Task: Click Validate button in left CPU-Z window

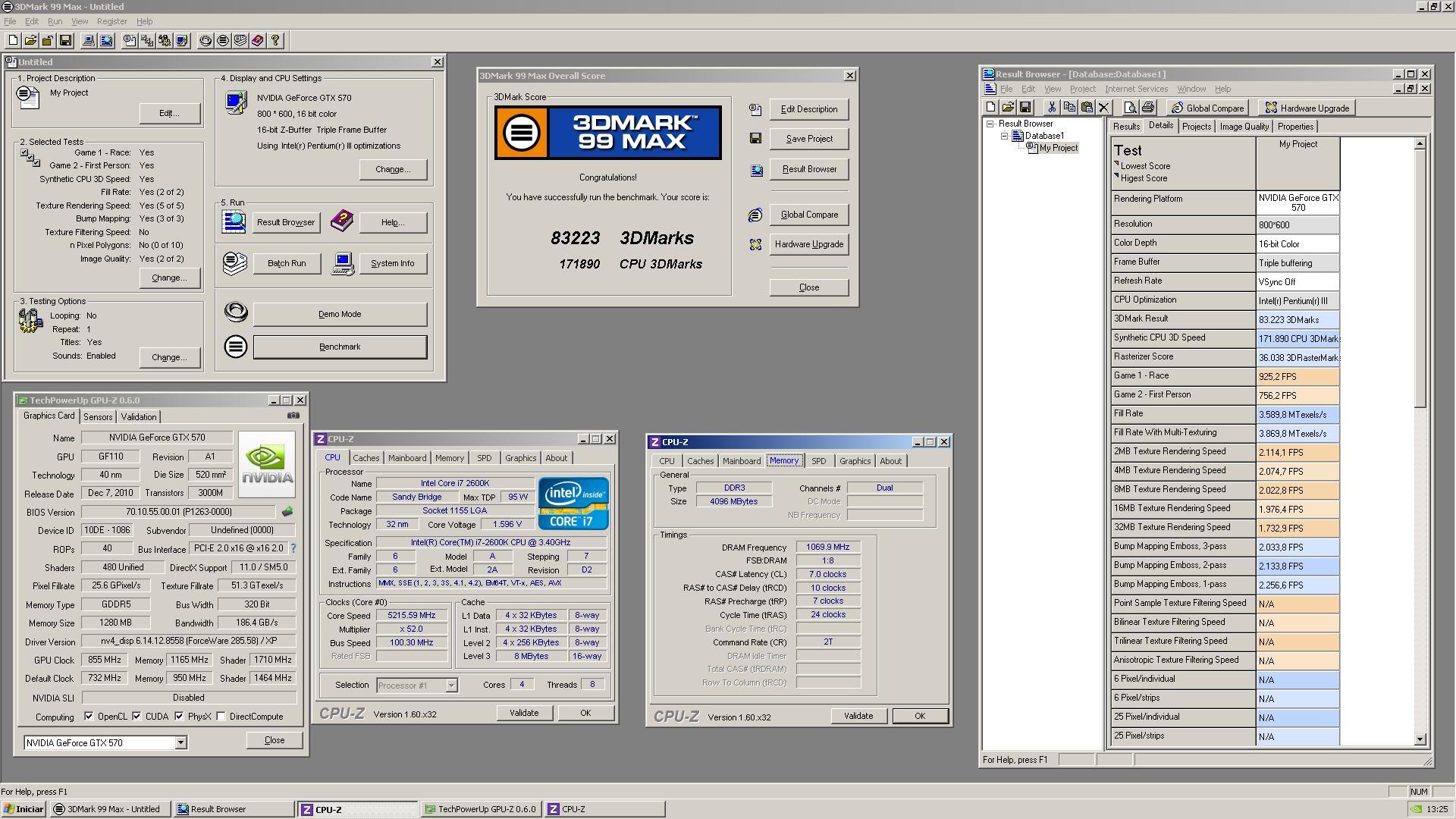Action: pos(524,713)
